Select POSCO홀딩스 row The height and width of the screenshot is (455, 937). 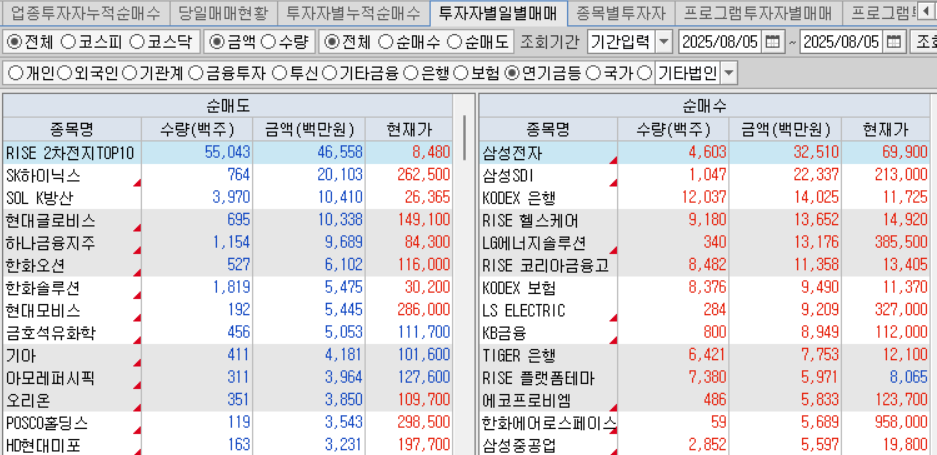pos(228,423)
